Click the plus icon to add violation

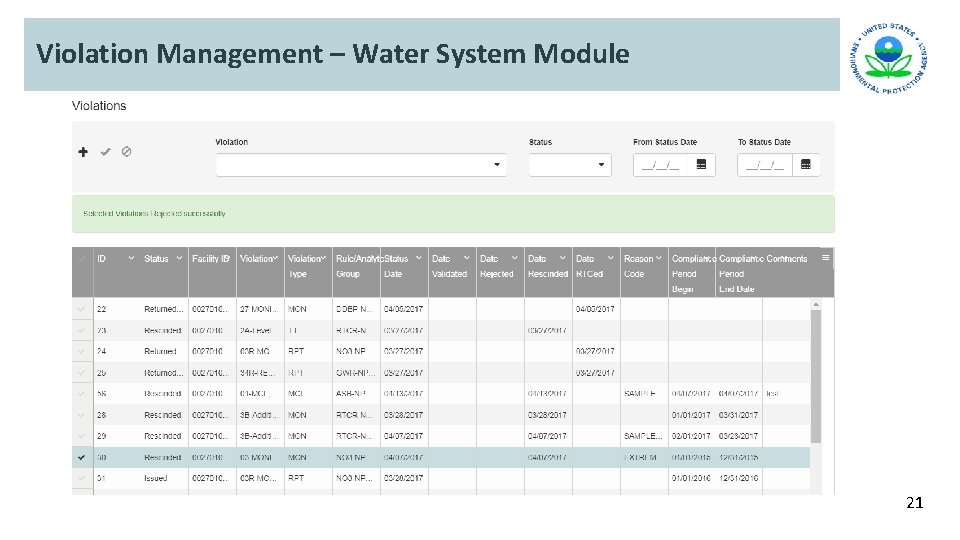[x=83, y=152]
